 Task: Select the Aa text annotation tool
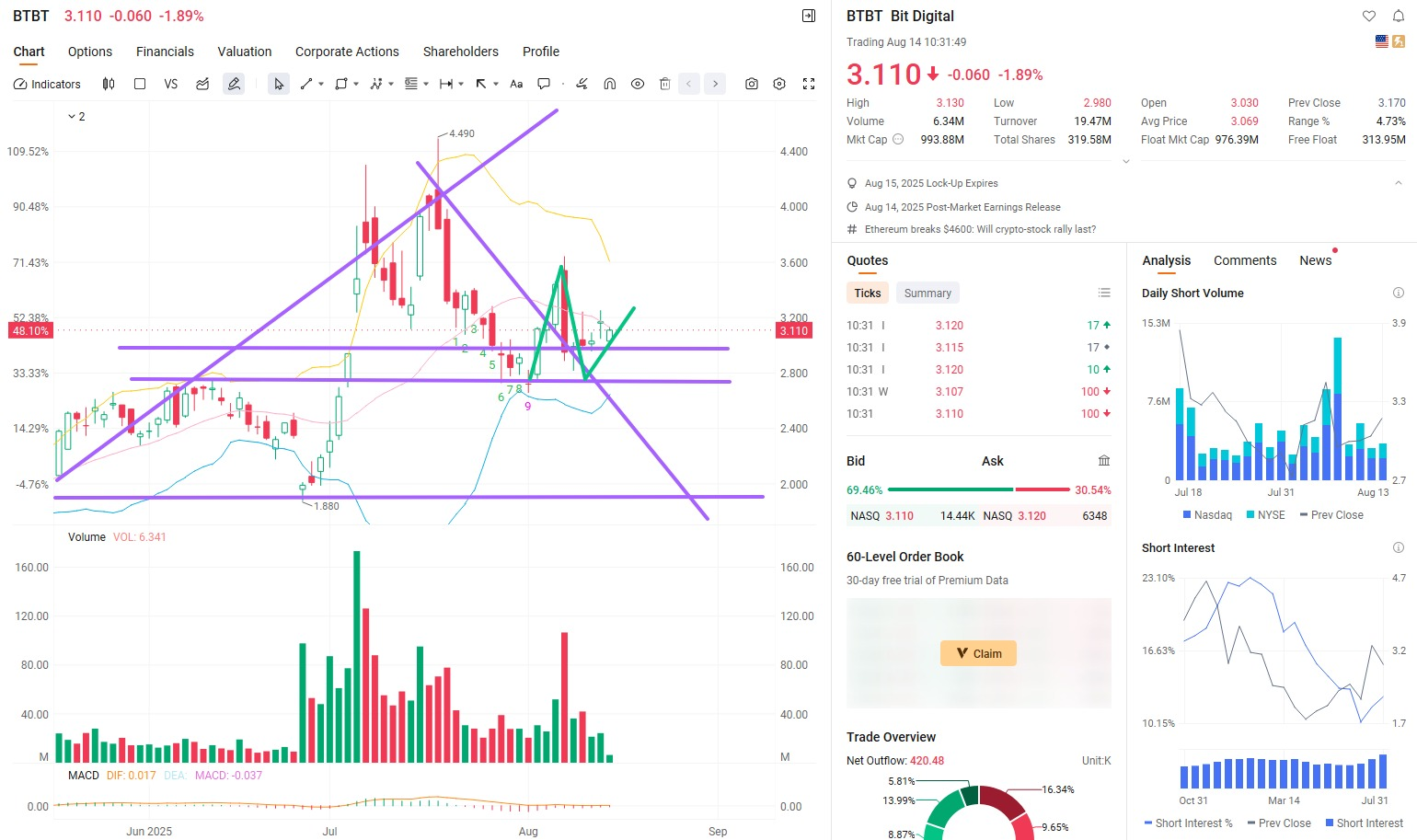pos(516,84)
